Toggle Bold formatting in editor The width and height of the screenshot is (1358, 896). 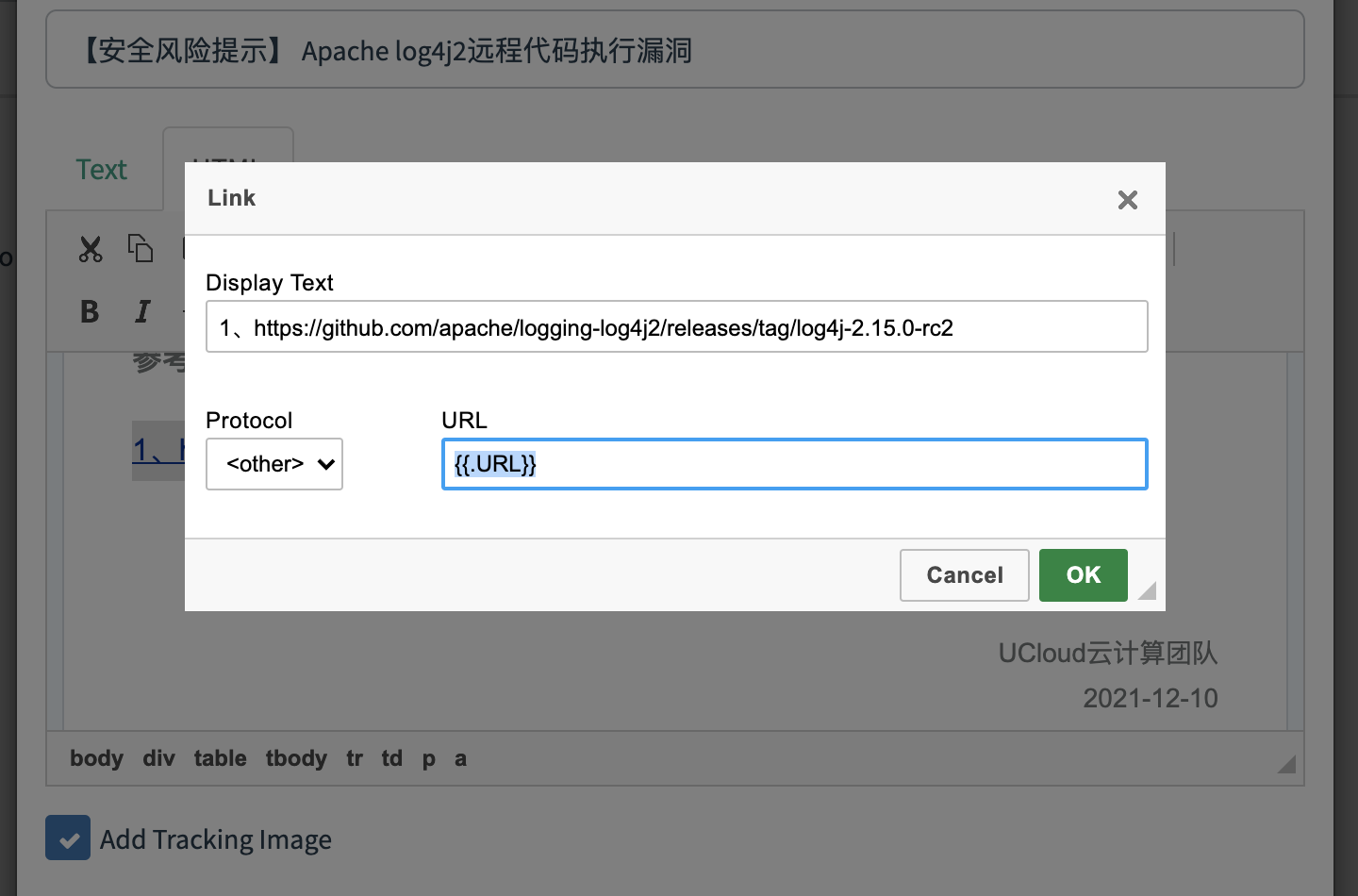pos(90,311)
